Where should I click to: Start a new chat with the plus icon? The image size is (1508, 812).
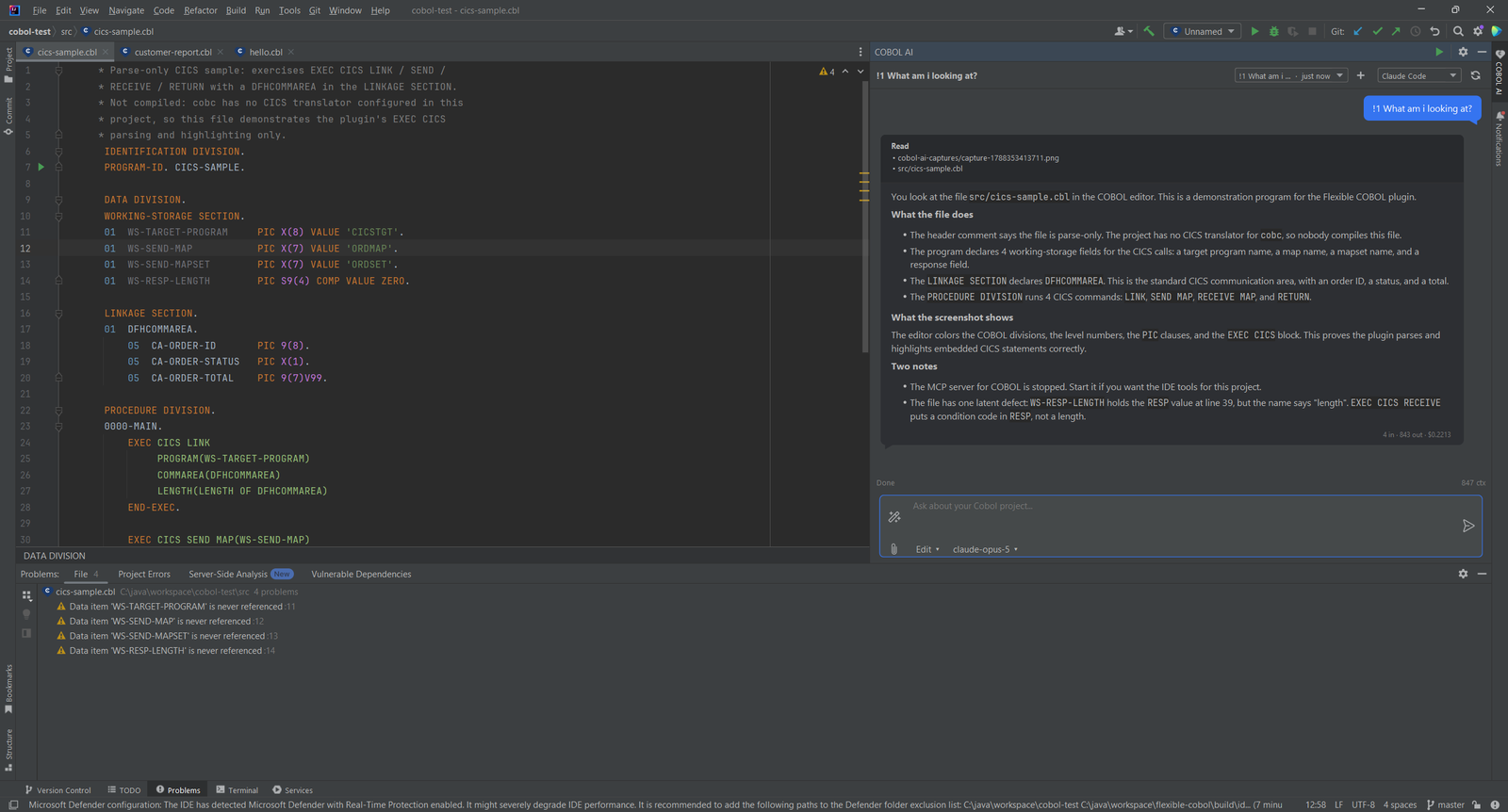[x=1360, y=75]
